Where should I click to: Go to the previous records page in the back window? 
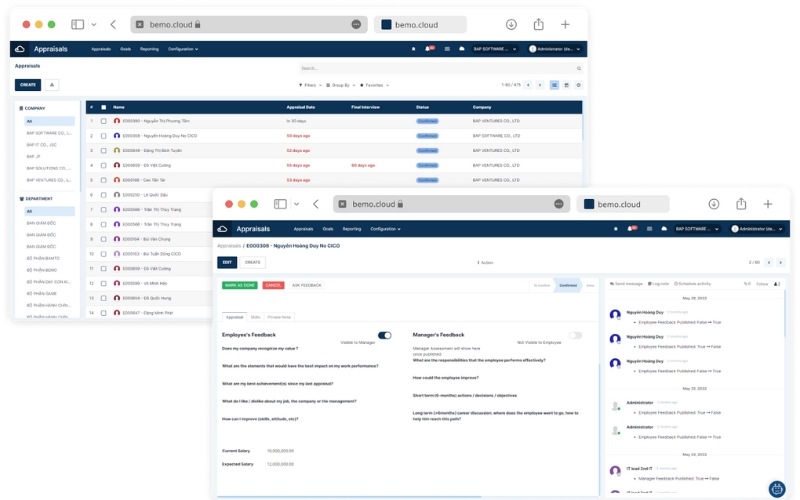(x=528, y=85)
